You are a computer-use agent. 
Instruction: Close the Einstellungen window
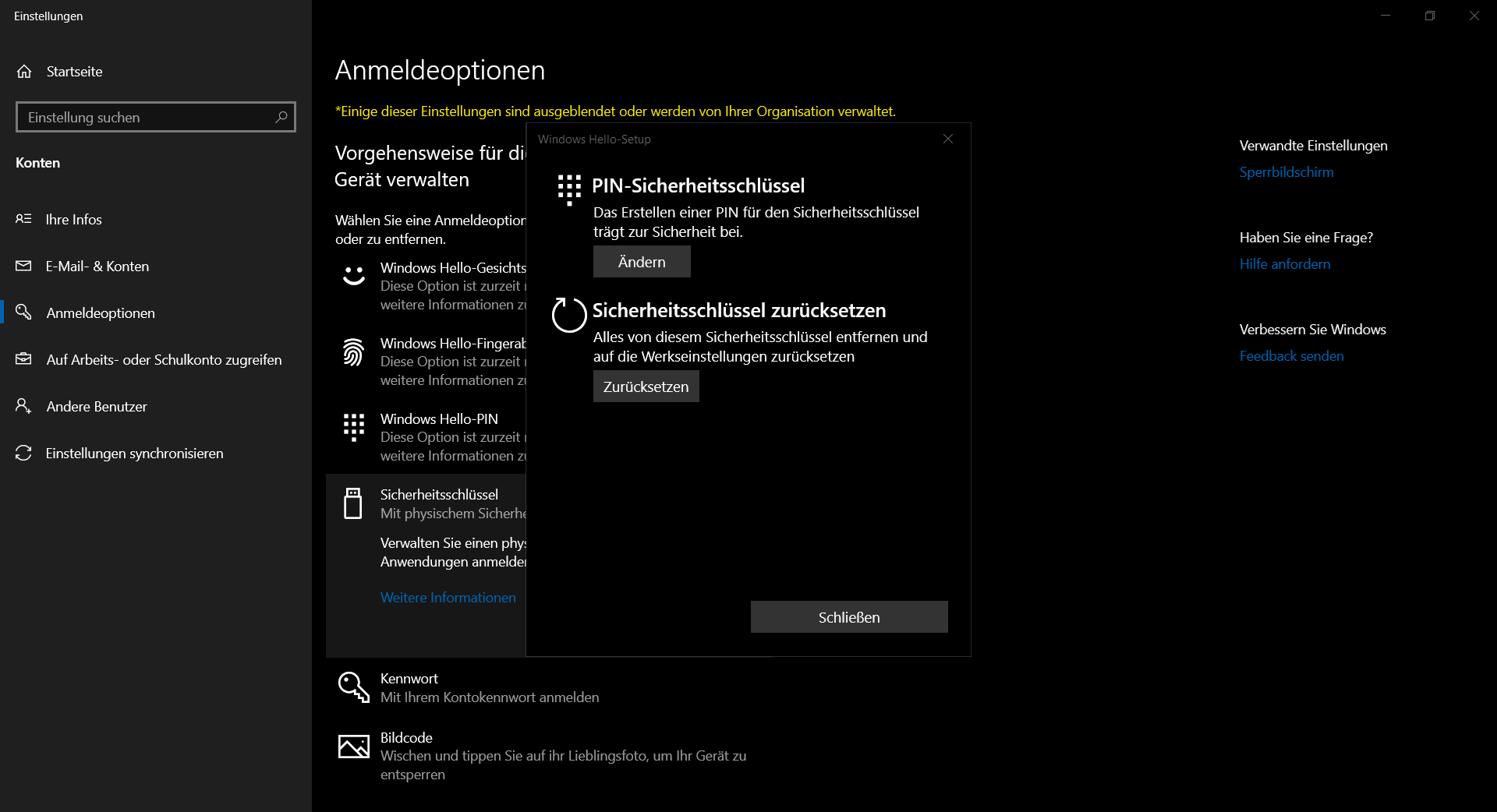tap(1474, 16)
